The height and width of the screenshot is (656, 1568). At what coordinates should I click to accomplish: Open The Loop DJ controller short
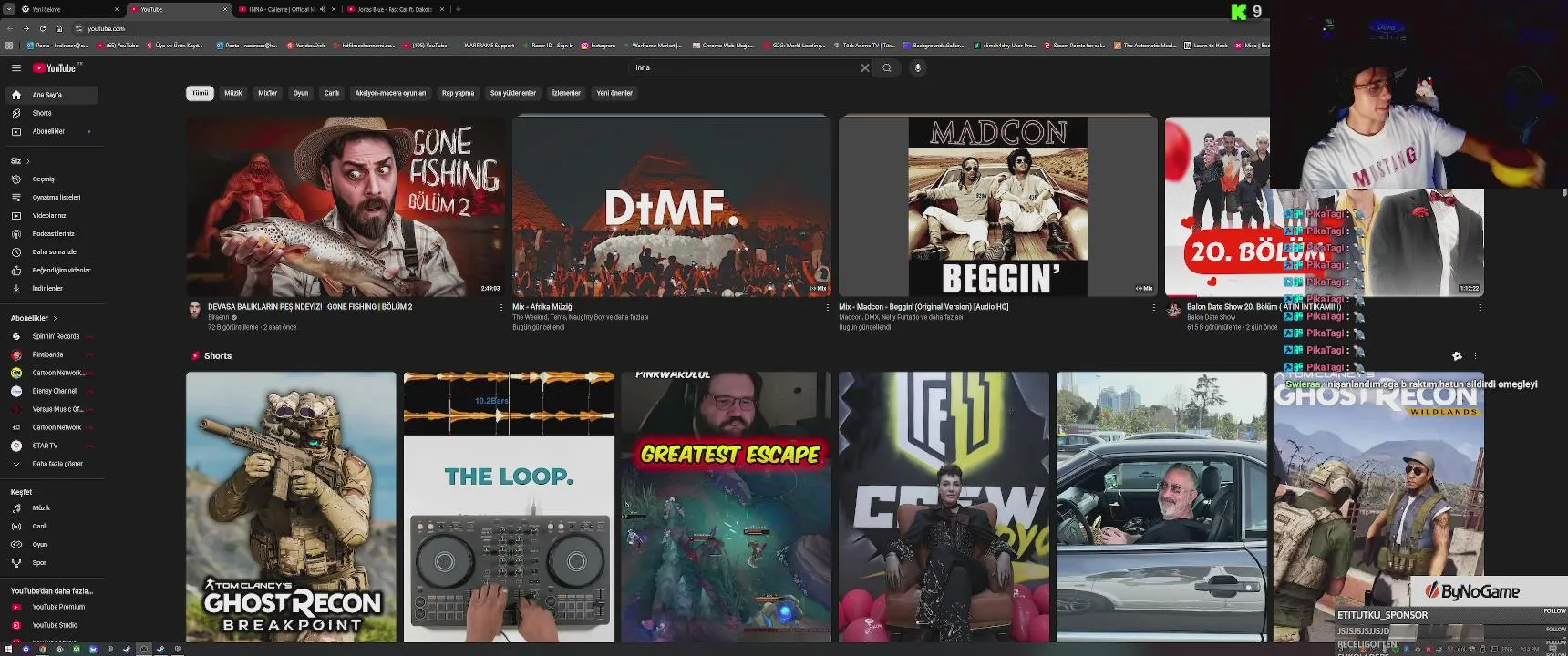click(x=509, y=507)
